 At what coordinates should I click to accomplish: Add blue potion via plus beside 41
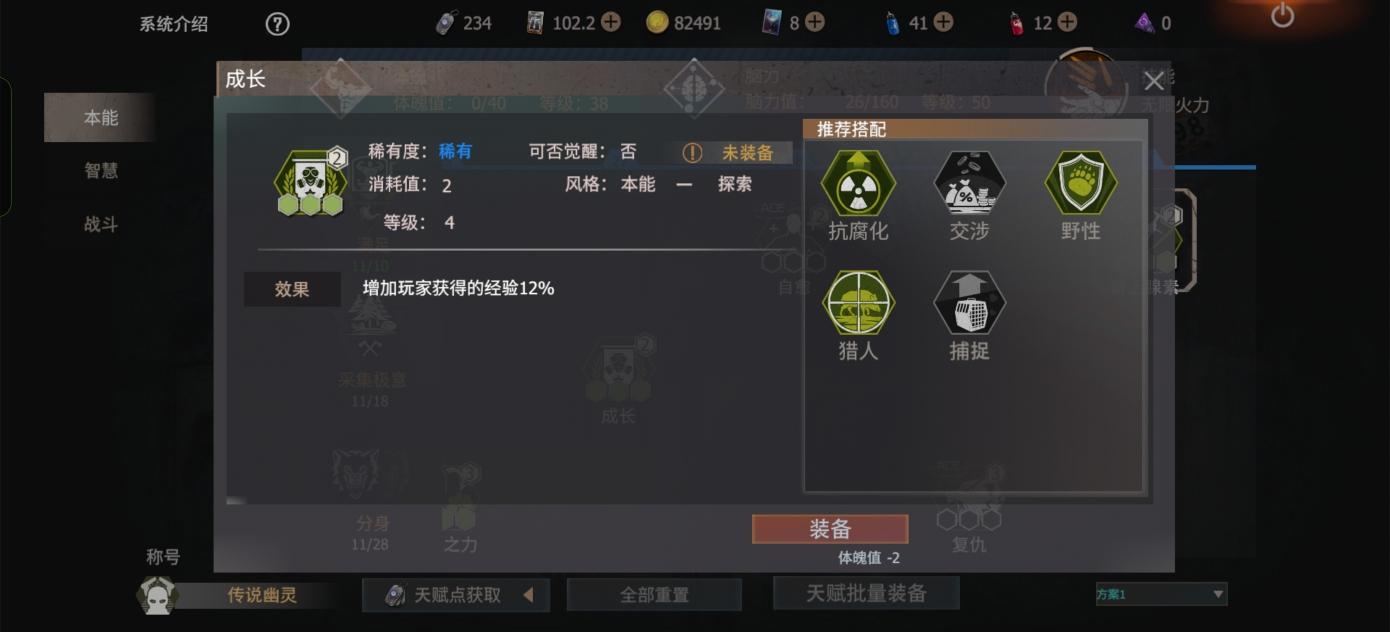pyautogui.click(x=943, y=22)
